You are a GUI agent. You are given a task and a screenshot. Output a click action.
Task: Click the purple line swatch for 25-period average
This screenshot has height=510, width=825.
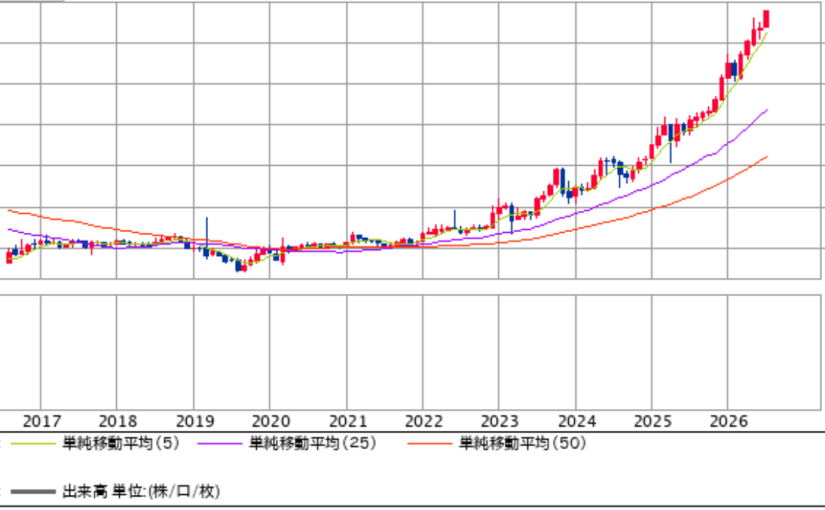click(219, 444)
